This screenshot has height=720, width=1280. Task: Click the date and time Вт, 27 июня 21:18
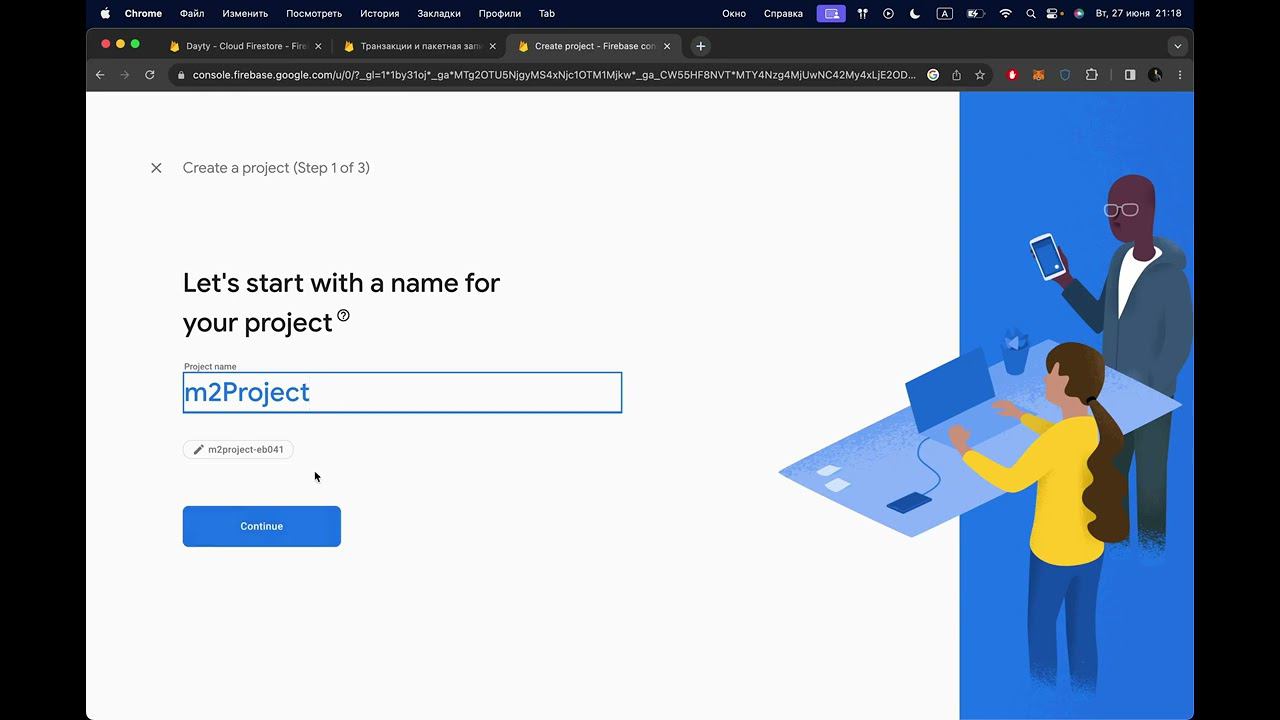click(1138, 14)
